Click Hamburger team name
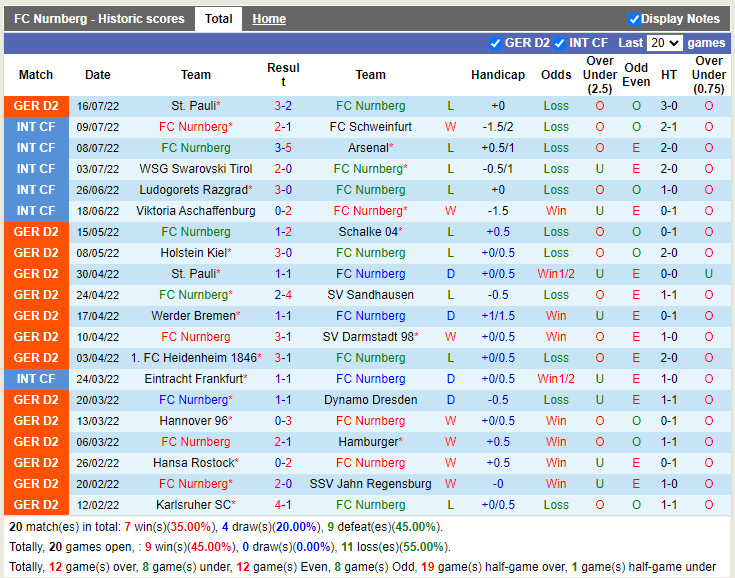Screen dimensions: 735x578 pos(368,442)
